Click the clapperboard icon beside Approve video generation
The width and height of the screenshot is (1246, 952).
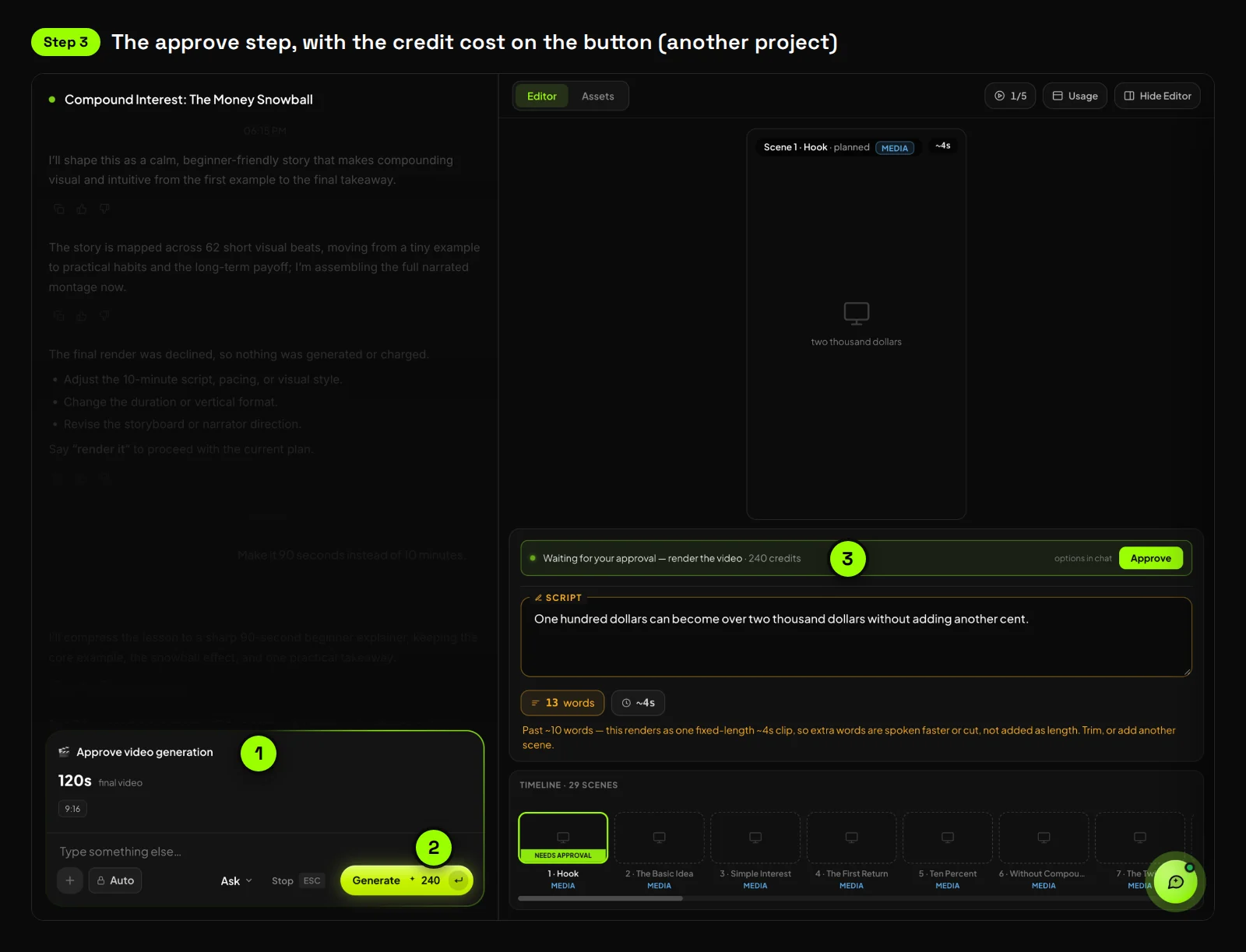coord(64,752)
